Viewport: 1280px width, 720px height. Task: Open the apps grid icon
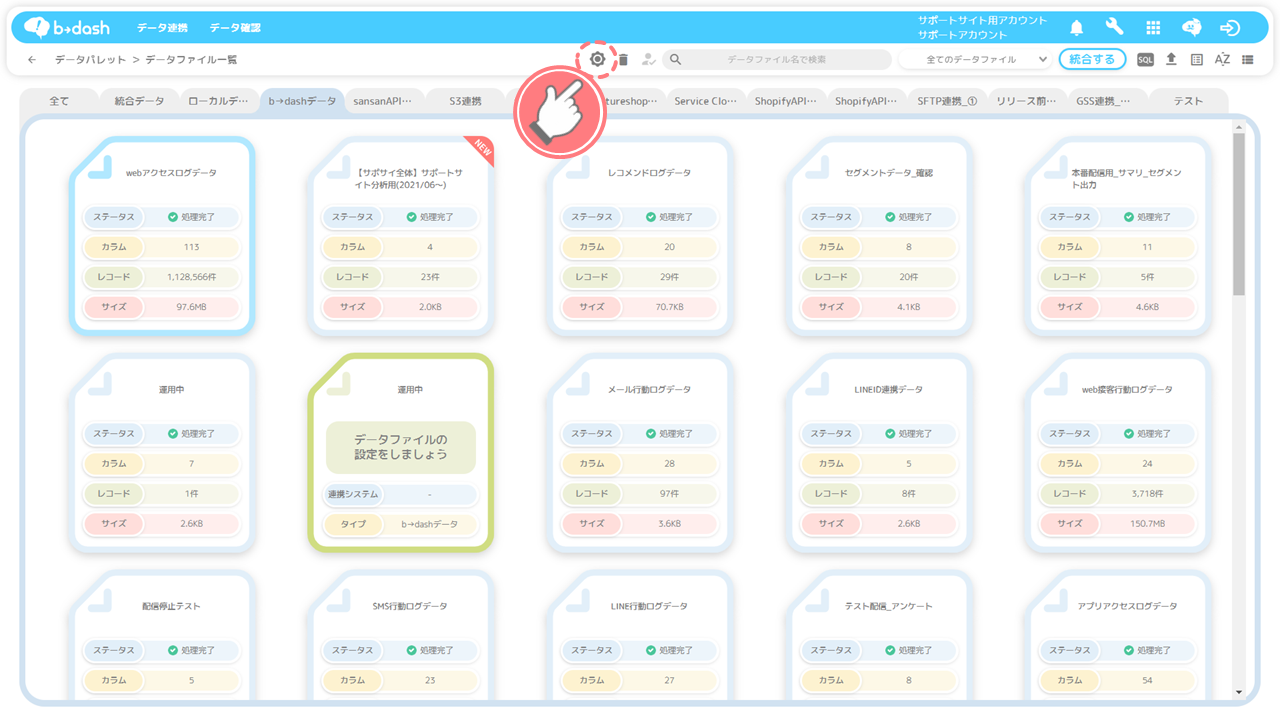(1153, 28)
